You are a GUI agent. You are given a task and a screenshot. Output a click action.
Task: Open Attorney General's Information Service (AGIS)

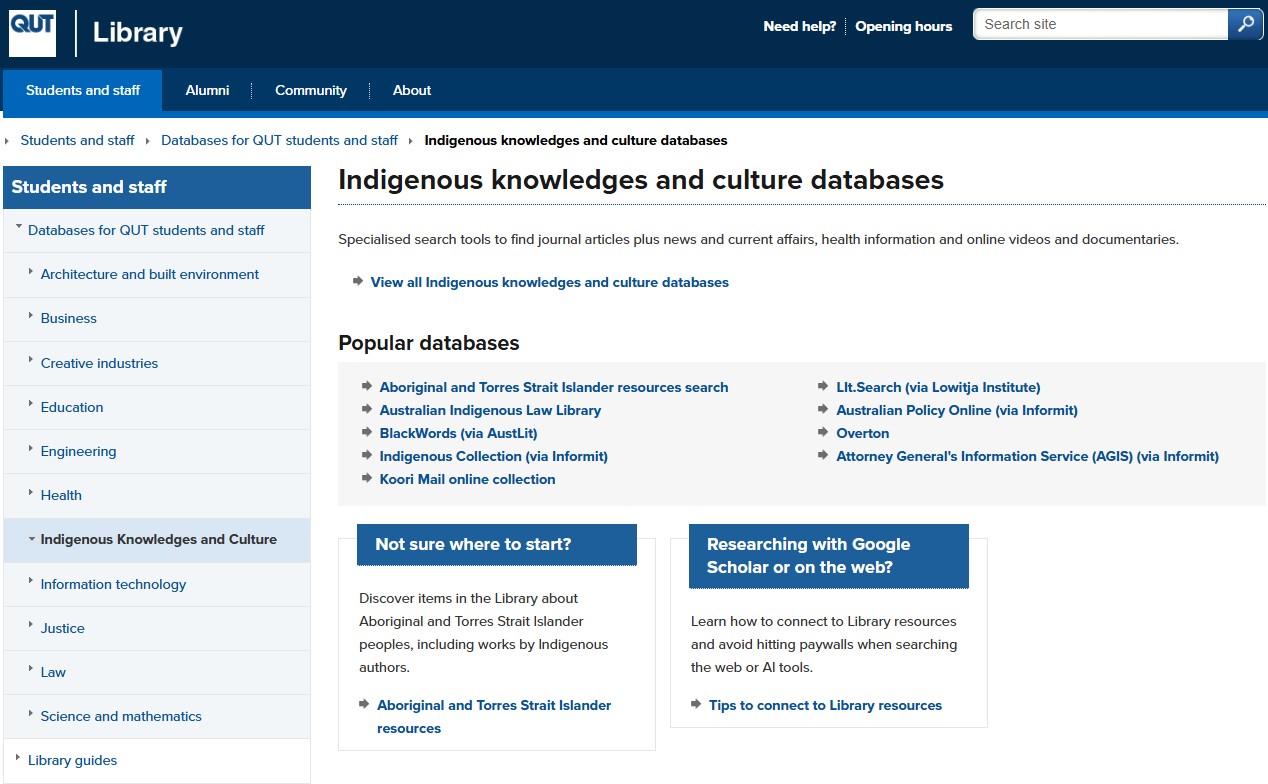[x=1027, y=456]
